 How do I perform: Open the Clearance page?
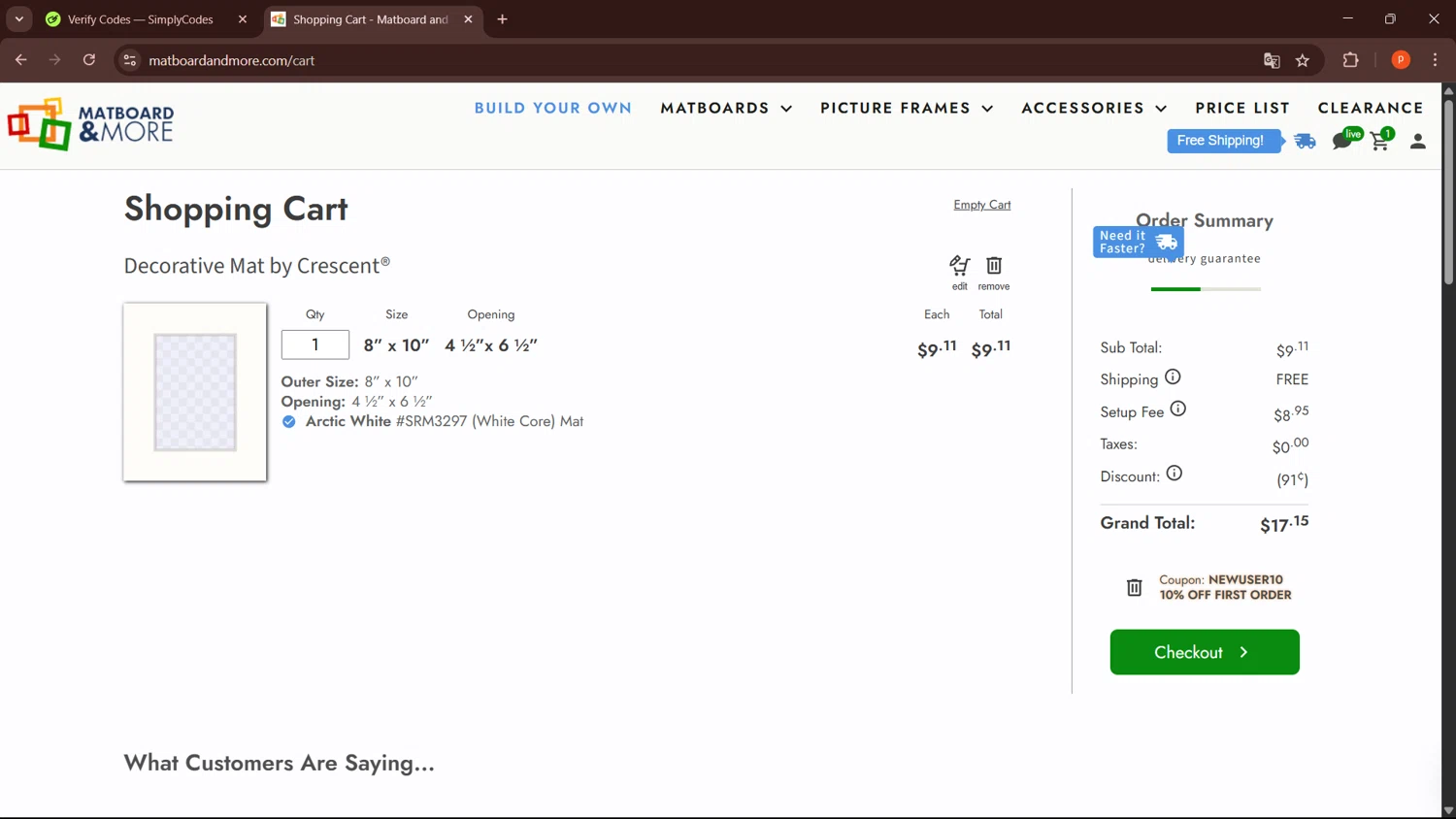pos(1371,108)
